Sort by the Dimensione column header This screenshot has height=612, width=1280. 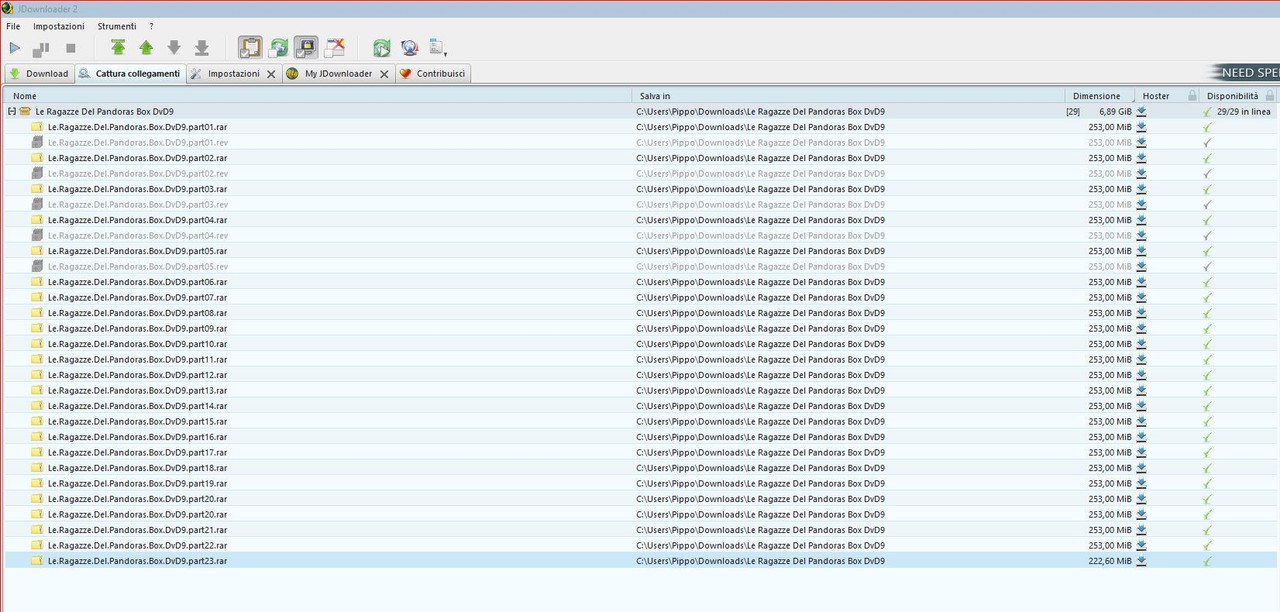click(x=1099, y=96)
